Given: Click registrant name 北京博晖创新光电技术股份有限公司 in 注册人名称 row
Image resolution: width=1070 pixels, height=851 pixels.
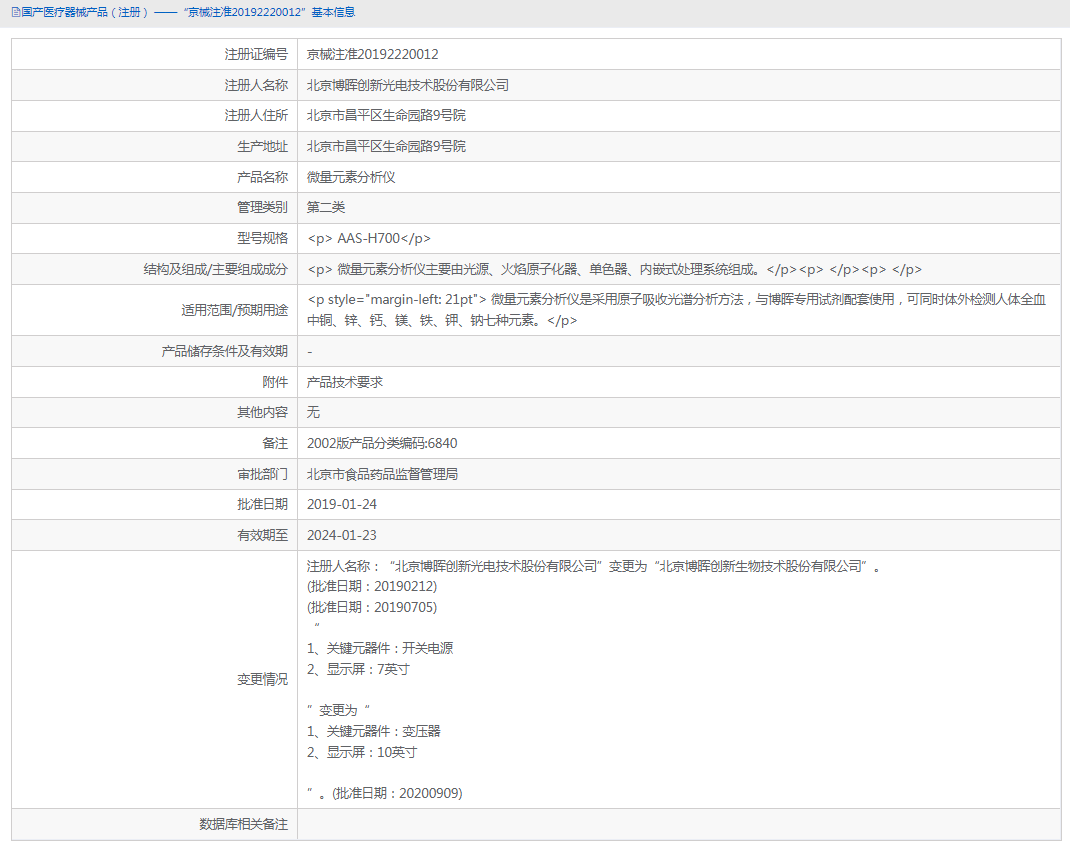Looking at the screenshot, I should click(407, 85).
